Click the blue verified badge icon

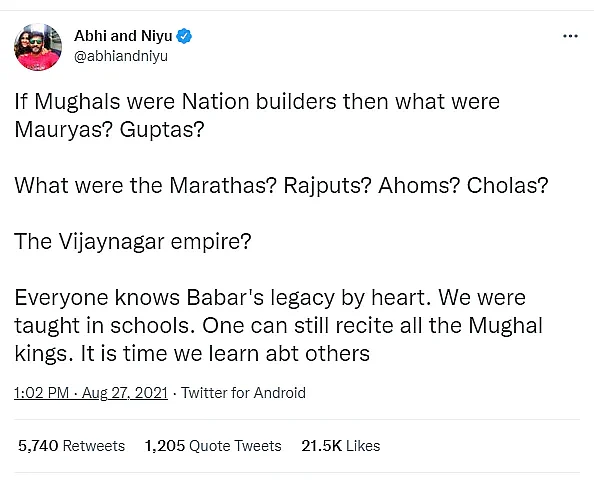click(x=184, y=36)
